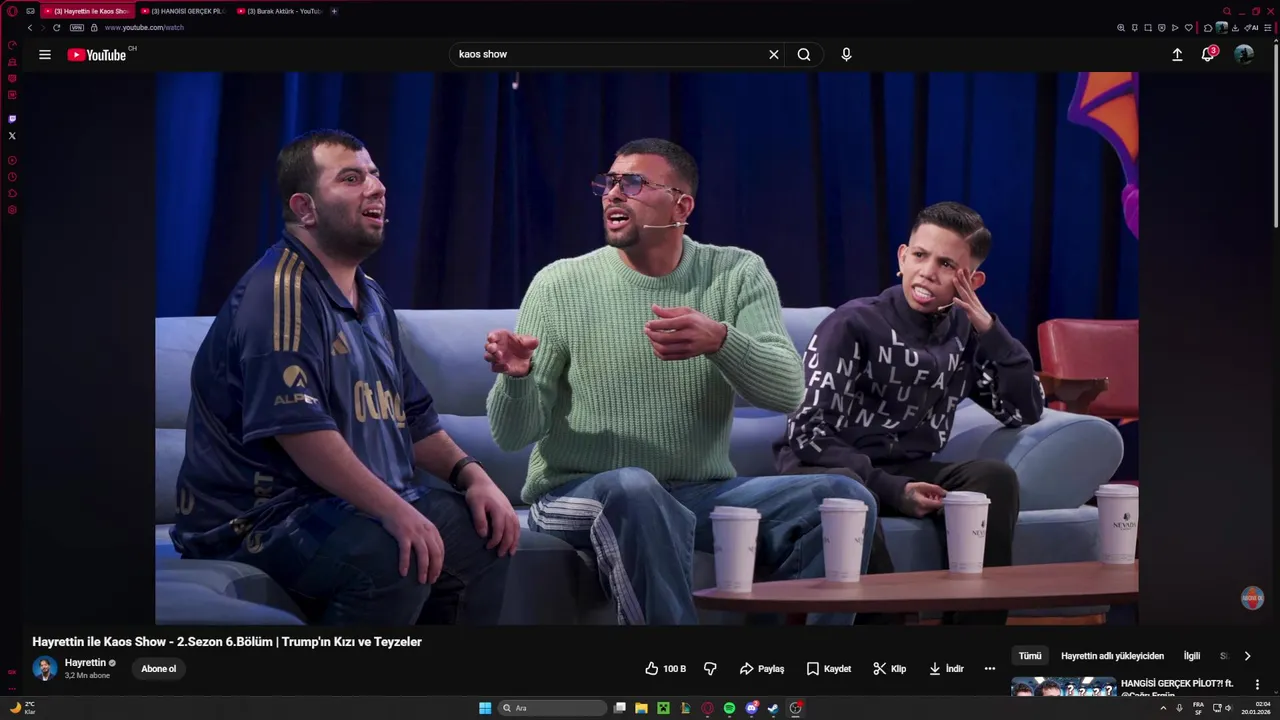Switch to Burak Aktürk YouTube tab
This screenshot has width=1280, height=720.
click(280, 11)
